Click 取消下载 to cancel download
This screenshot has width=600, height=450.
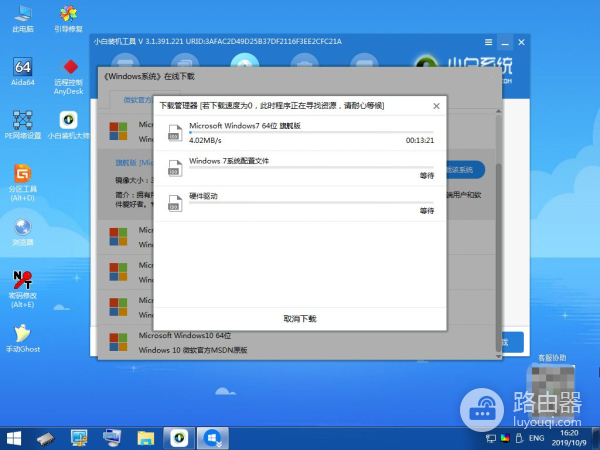(x=300, y=319)
